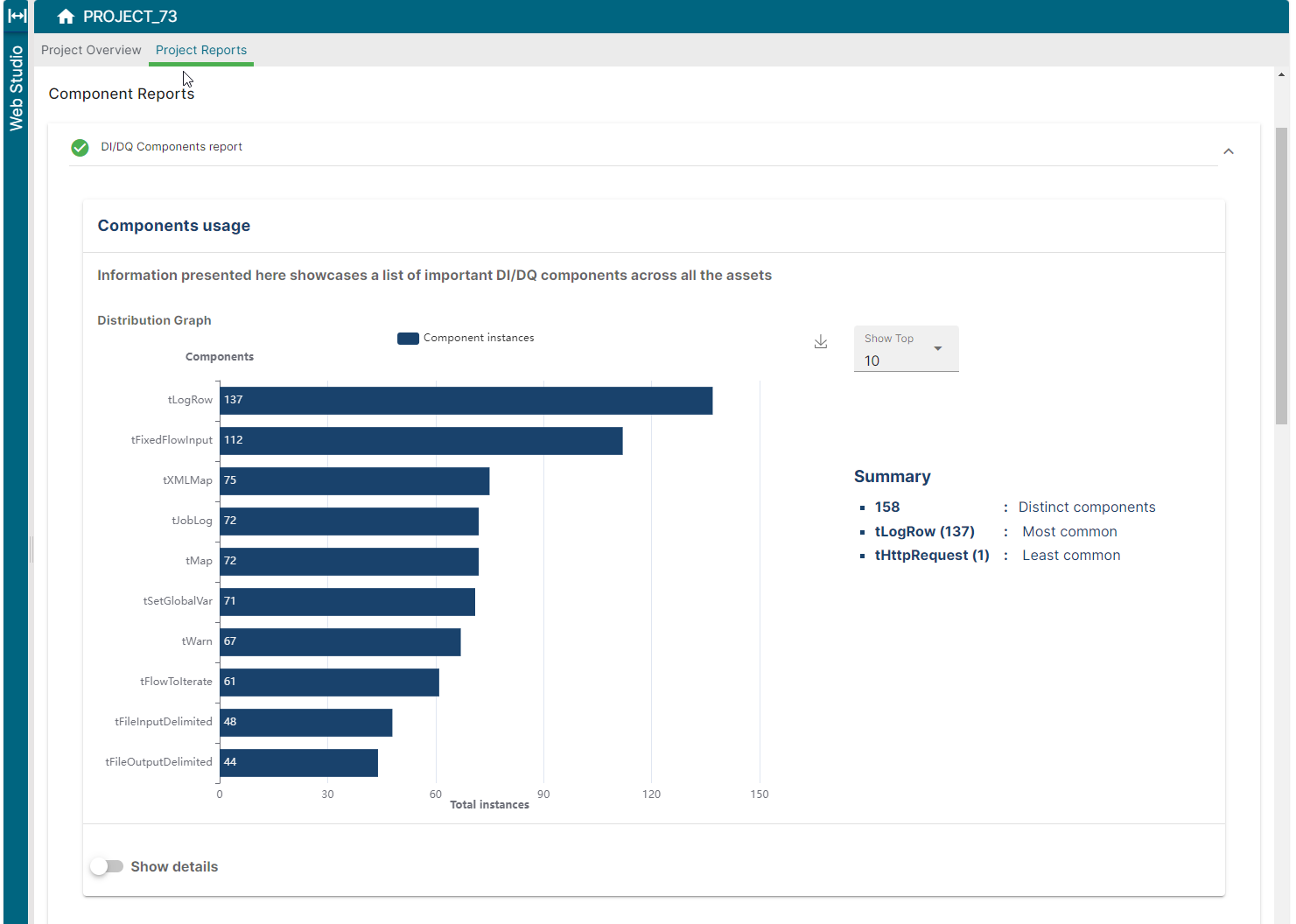Collapse the DI/DQ Components report section

coord(1229,150)
